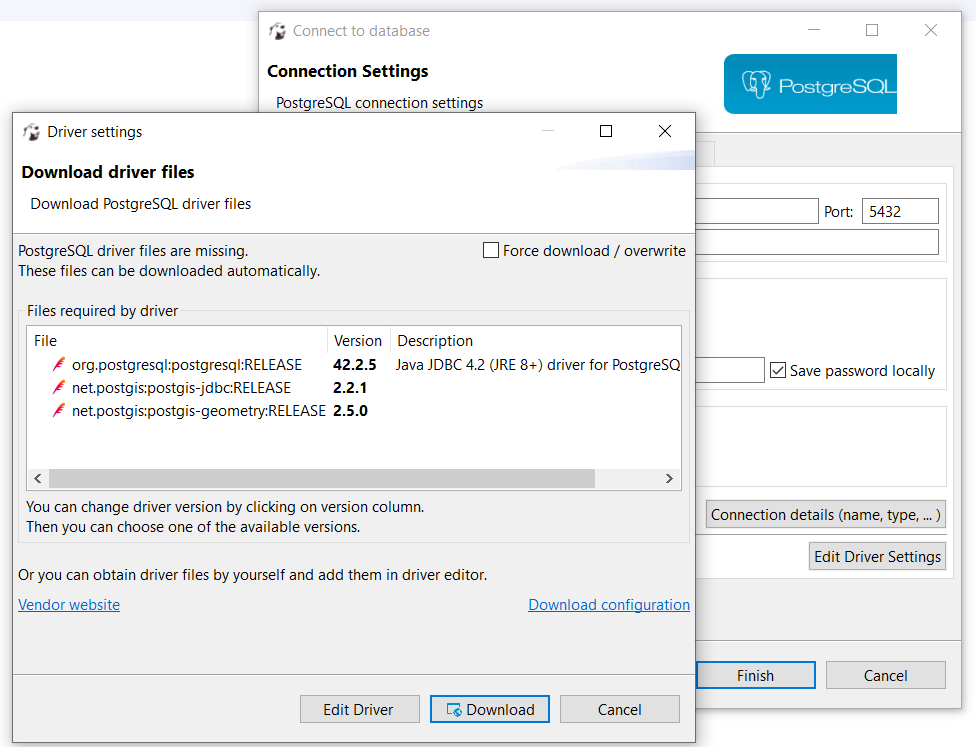Enable Force download / overwrite checkbox

point(491,250)
